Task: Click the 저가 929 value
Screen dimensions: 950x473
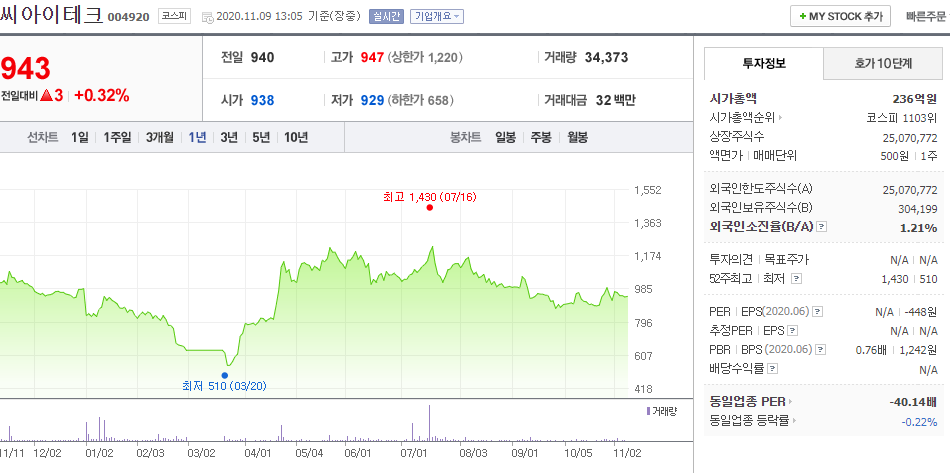Action: coord(372,100)
